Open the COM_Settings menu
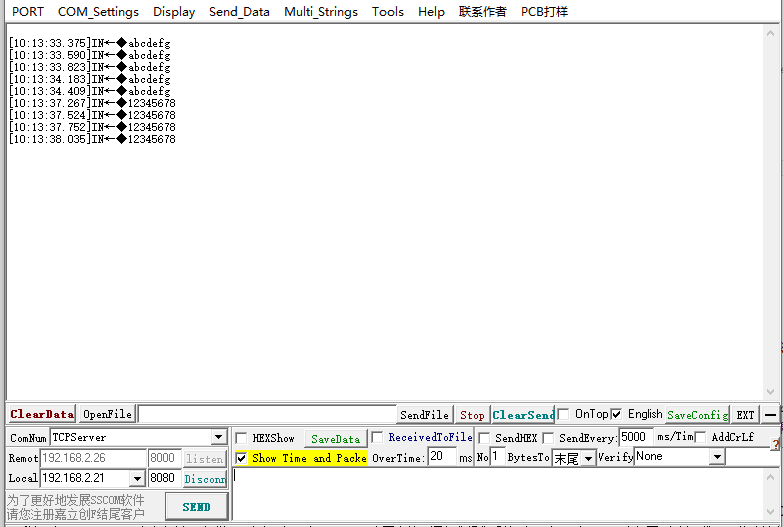The image size is (783, 527). point(98,12)
